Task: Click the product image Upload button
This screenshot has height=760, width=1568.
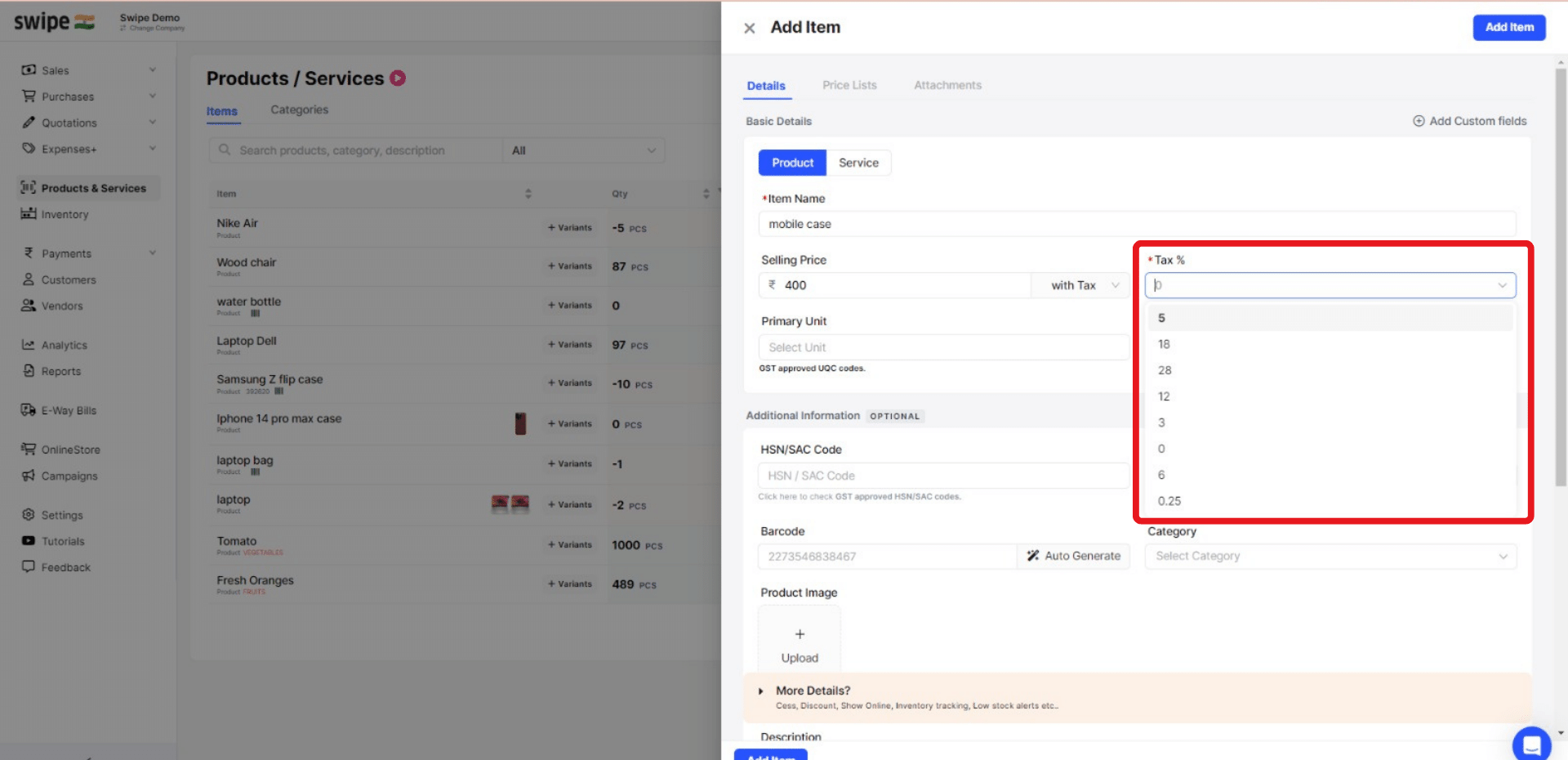Action: coord(800,645)
